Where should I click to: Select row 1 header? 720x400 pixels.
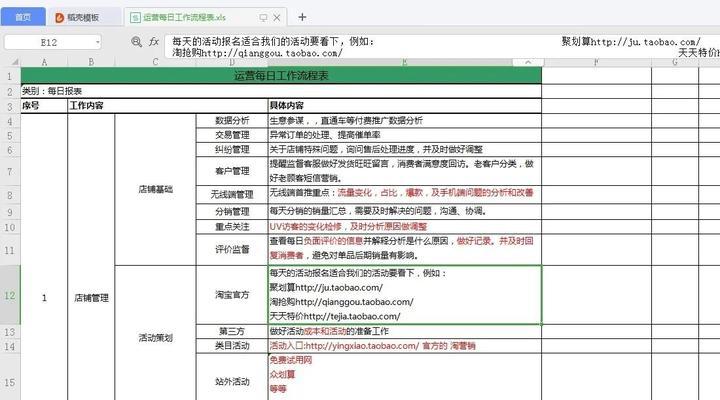(x=10, y=76)
